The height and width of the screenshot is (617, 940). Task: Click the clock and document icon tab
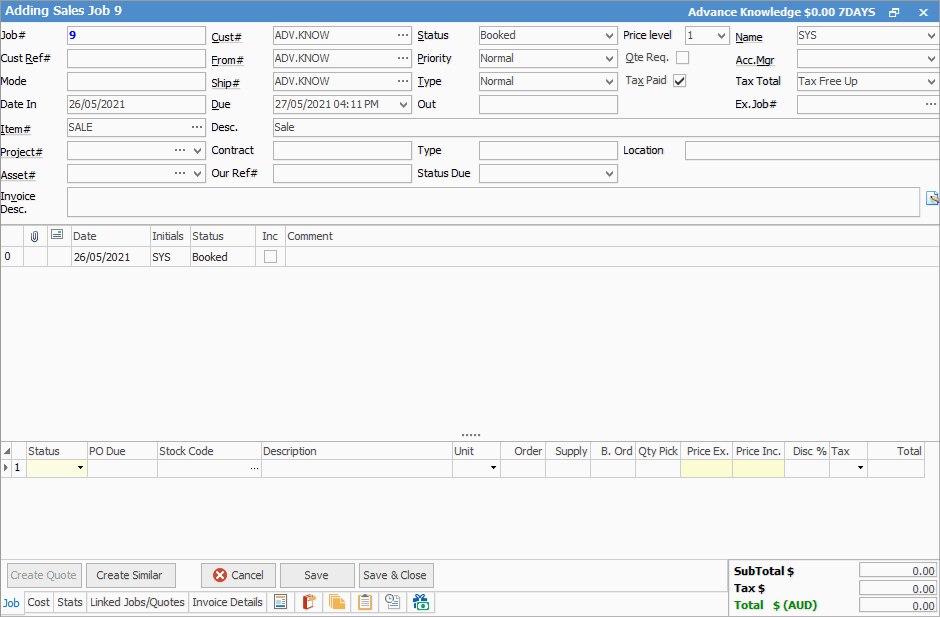point(393,602)
